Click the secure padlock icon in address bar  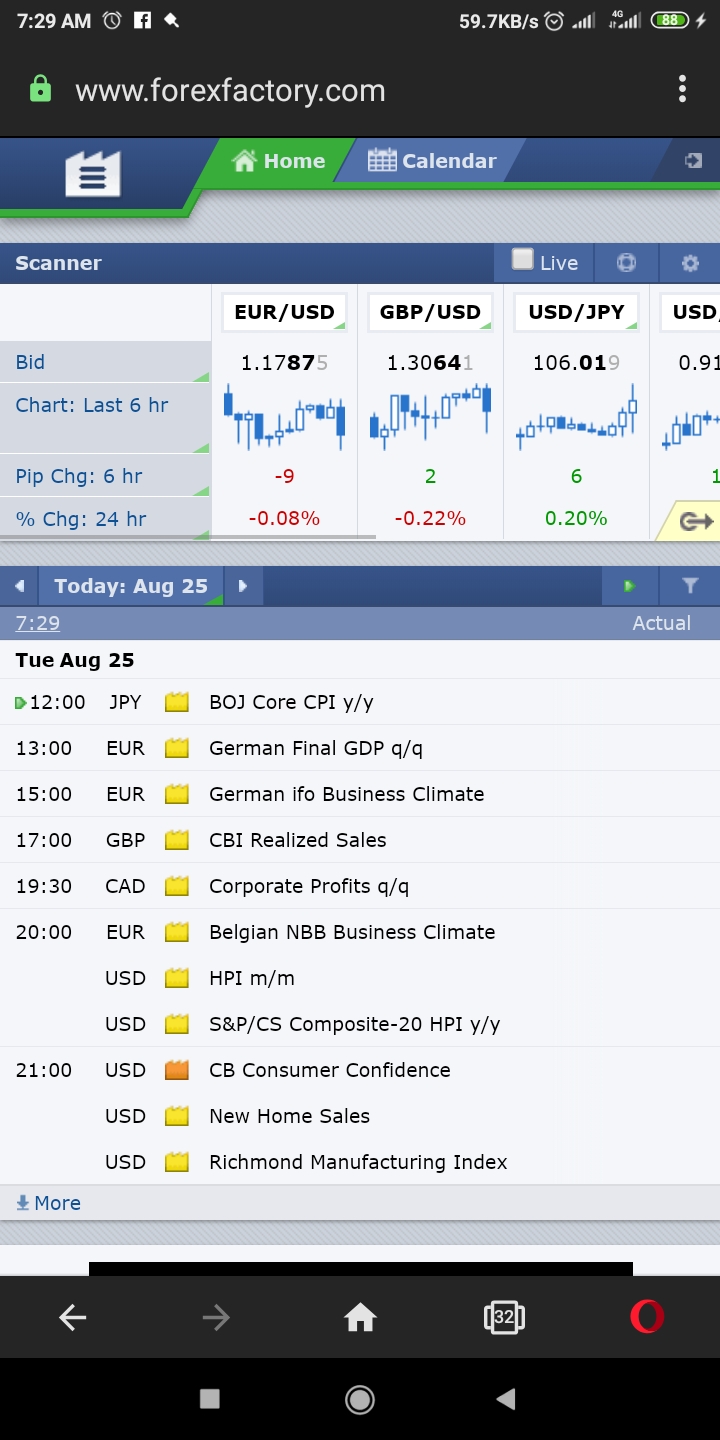click(40, 90)
